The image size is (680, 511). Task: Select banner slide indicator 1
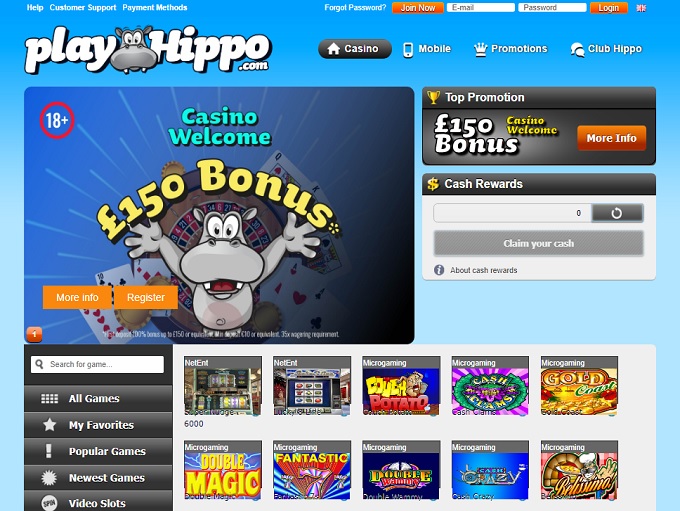(34, 334)
